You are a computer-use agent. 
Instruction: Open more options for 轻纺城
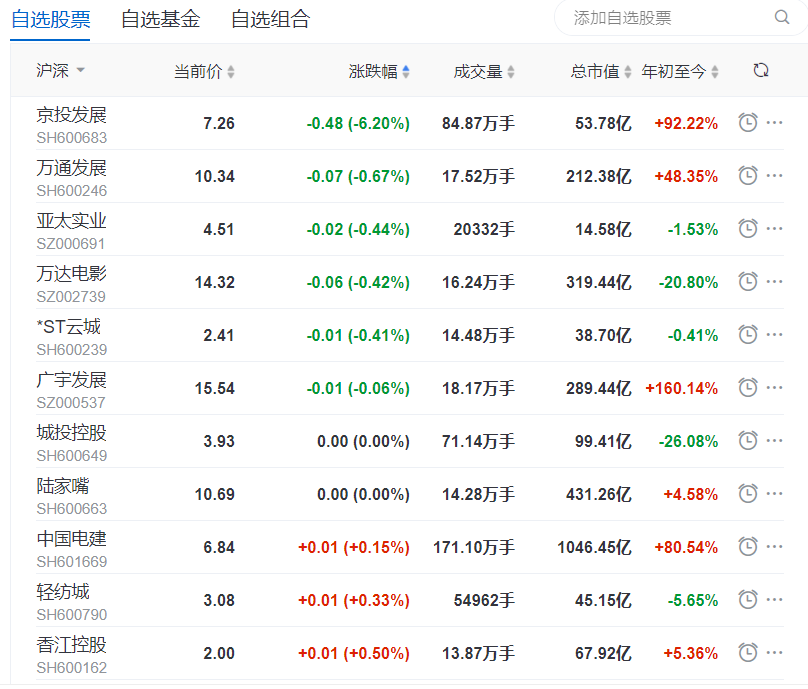click(x=775, y=599)
